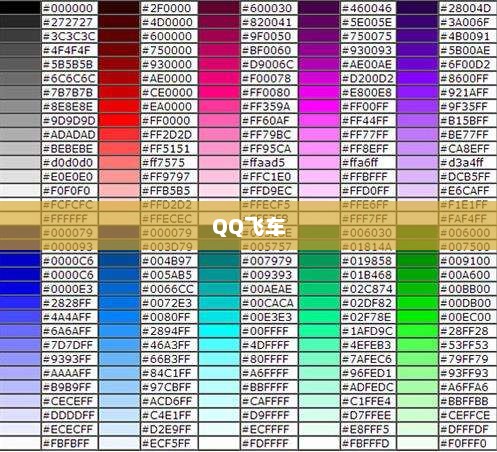This screenshot has width=497, height=452.
Task: Select the hex code #E800E8
Action: 367,93
